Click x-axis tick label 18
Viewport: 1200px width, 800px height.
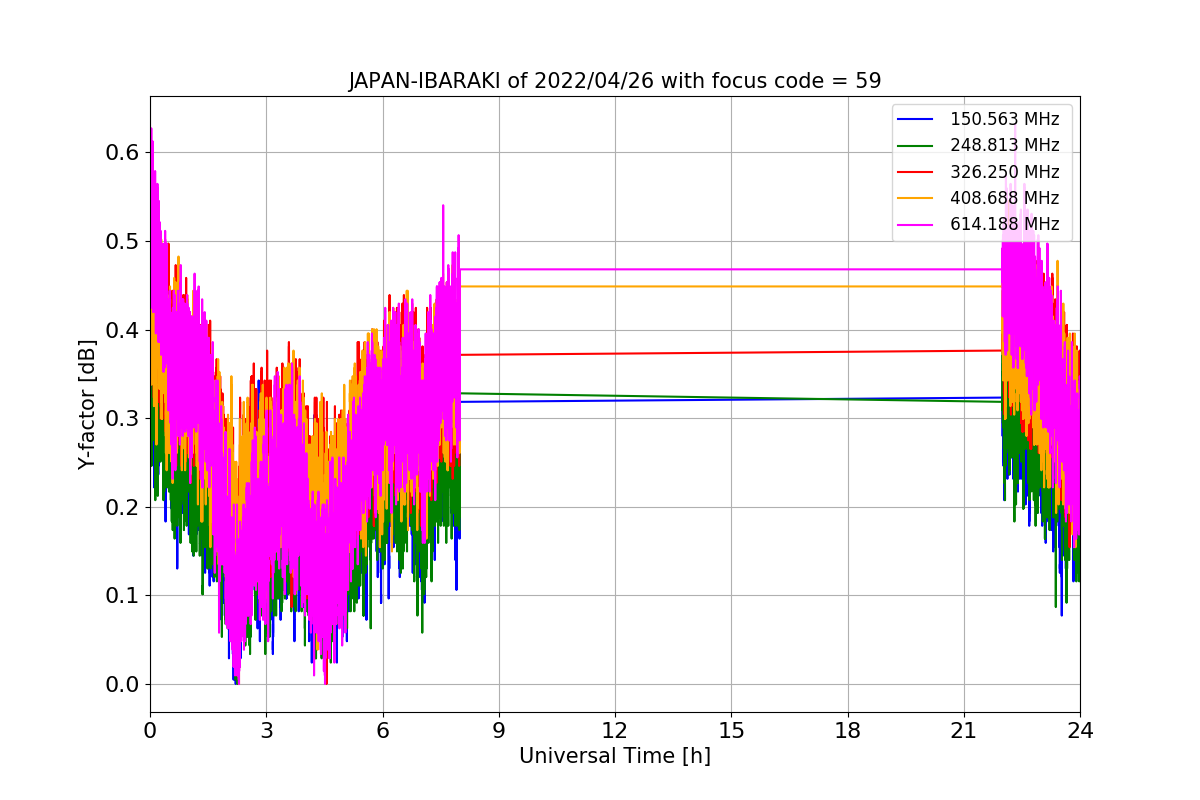pos(847,730)
